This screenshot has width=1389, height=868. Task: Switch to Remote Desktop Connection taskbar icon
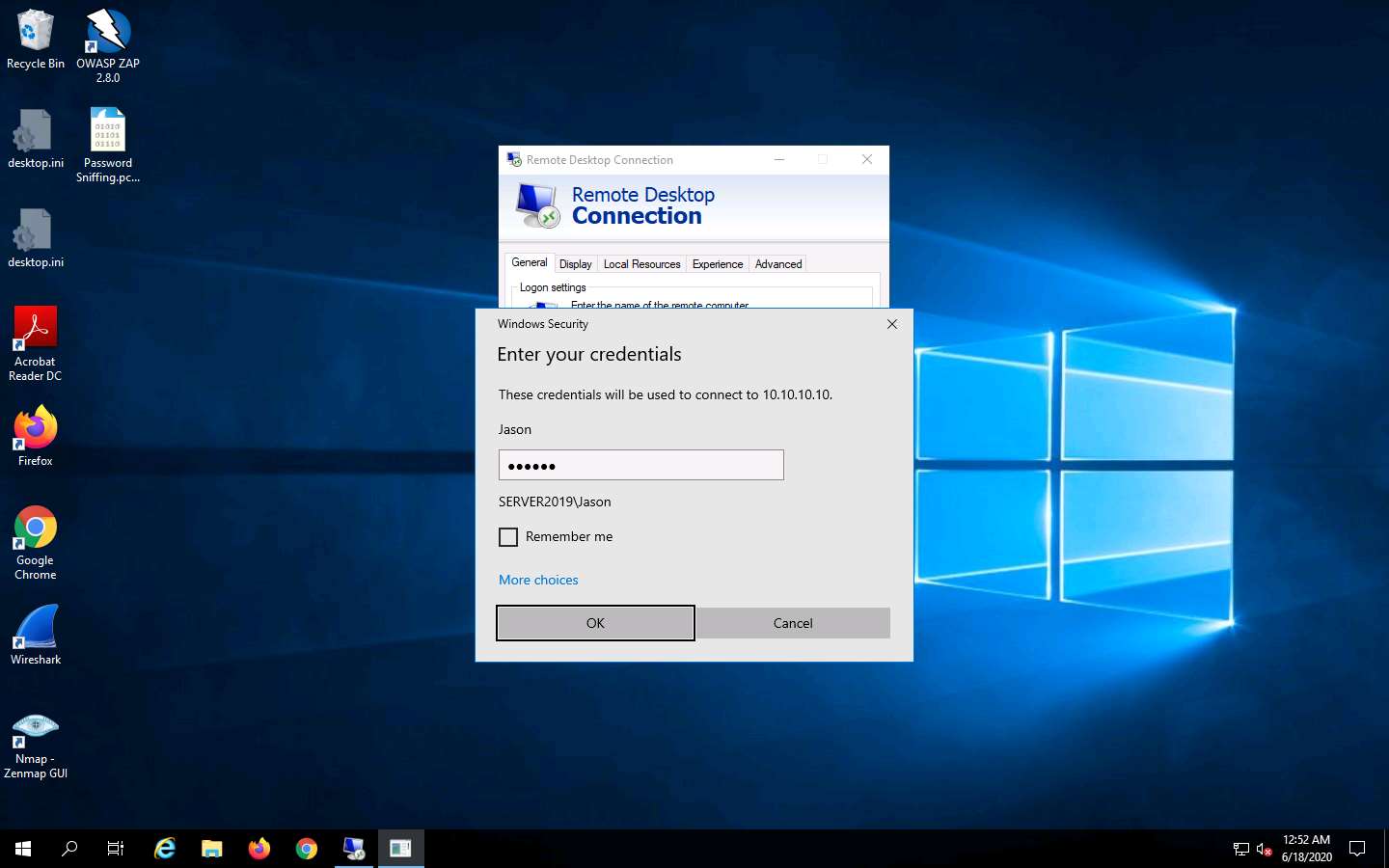354,849
